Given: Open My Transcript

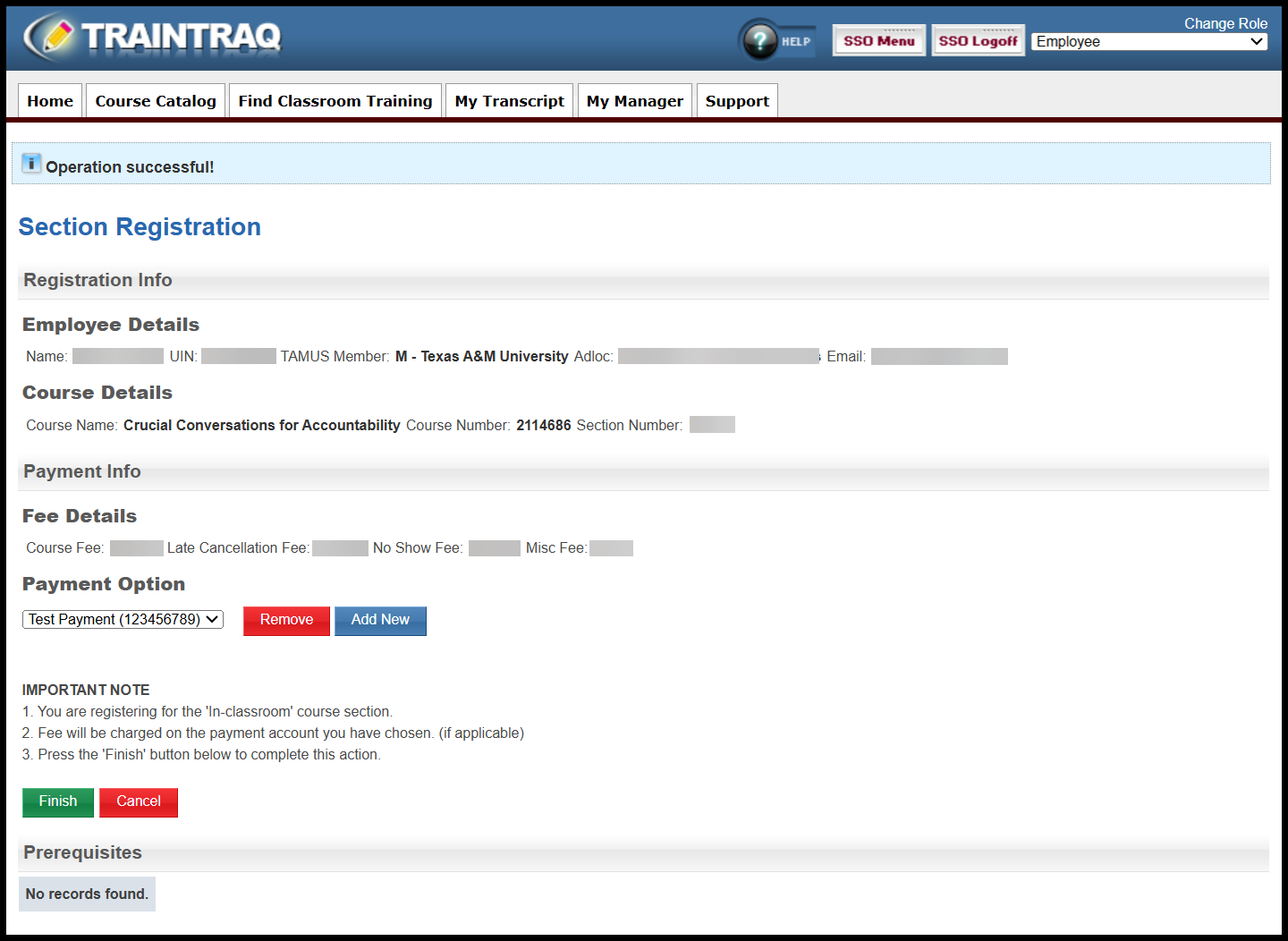Looking at the screenshot, I should (508, 100).
